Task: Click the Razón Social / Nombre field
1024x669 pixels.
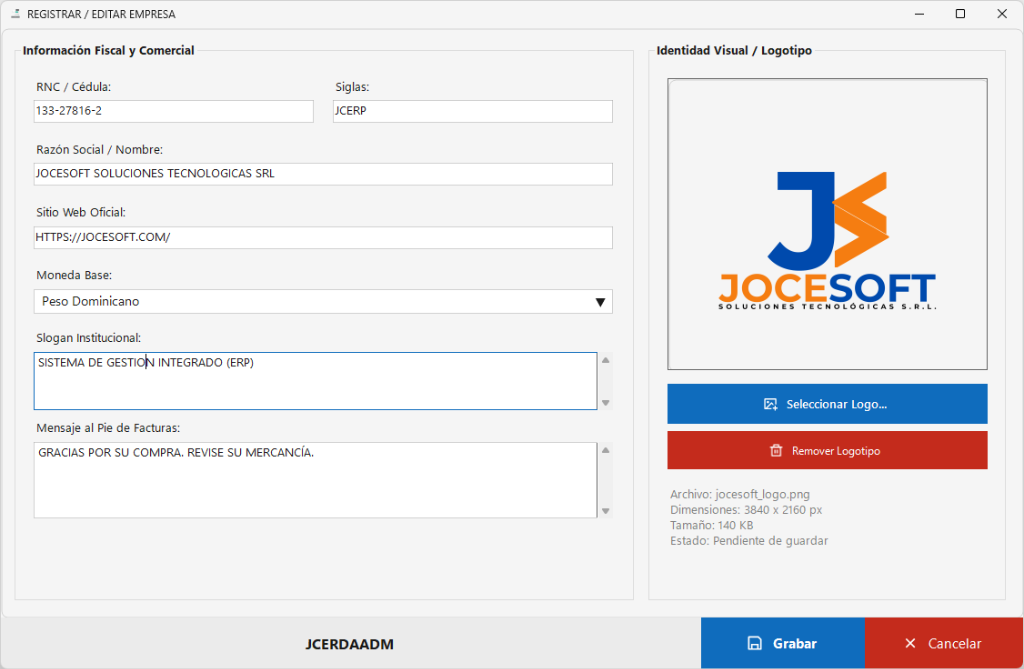Action: point(323,174)
